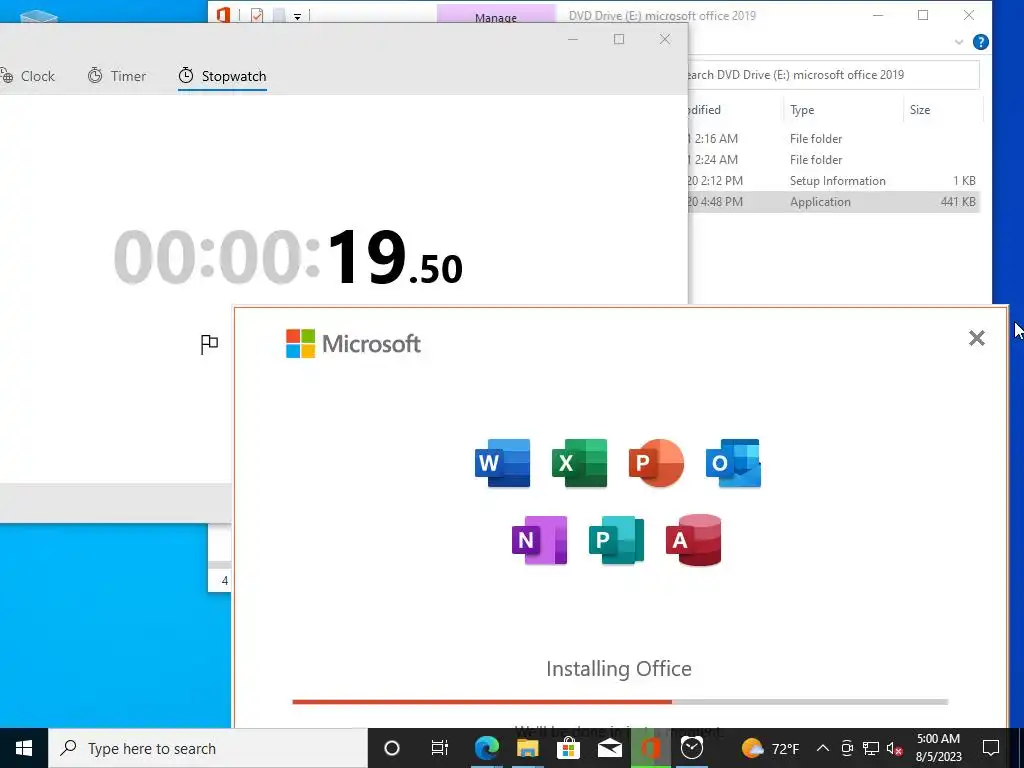
Task: Click the Meet Now tray icon
Action: coord(847,748)
